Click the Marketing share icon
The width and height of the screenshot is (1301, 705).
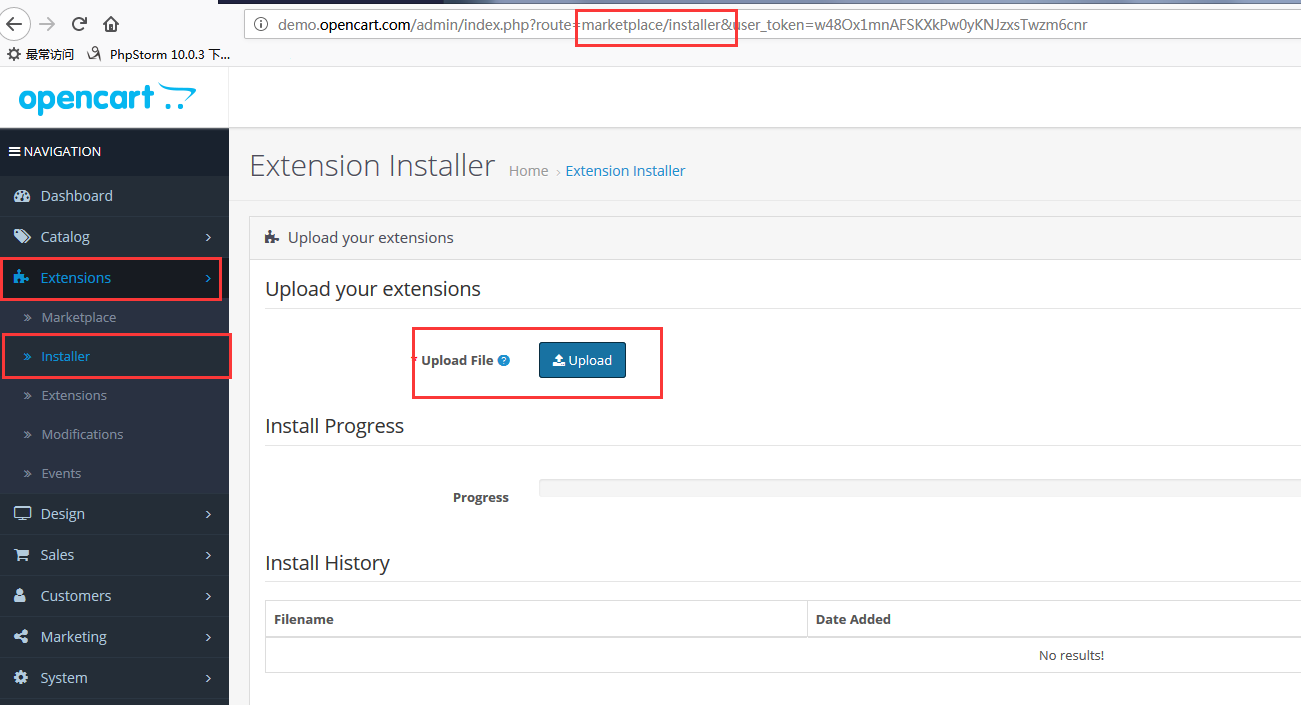coord(21,636)
